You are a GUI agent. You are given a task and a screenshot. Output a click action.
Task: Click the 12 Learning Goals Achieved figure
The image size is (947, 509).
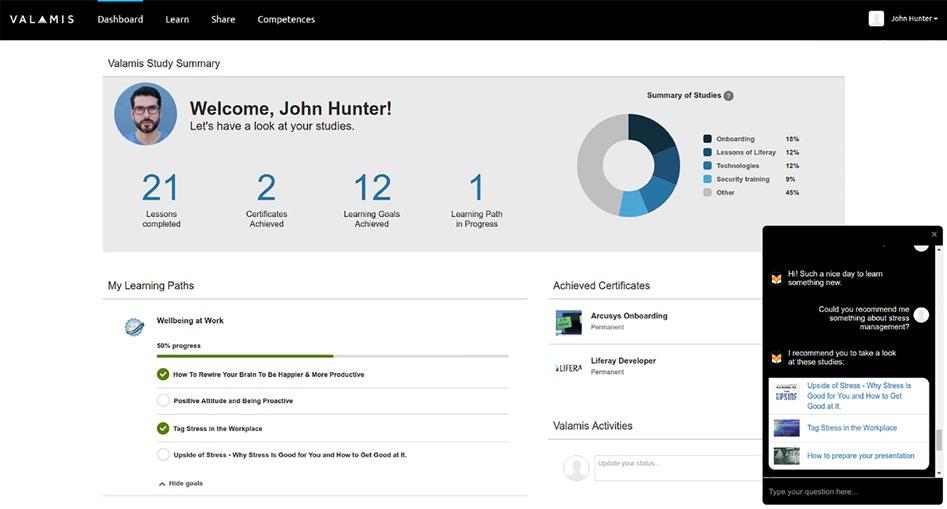372,188
